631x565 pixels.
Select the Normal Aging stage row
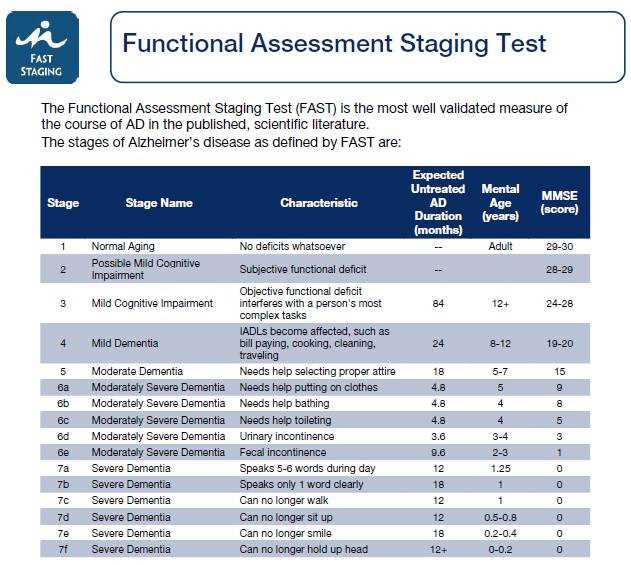point(315,246)
